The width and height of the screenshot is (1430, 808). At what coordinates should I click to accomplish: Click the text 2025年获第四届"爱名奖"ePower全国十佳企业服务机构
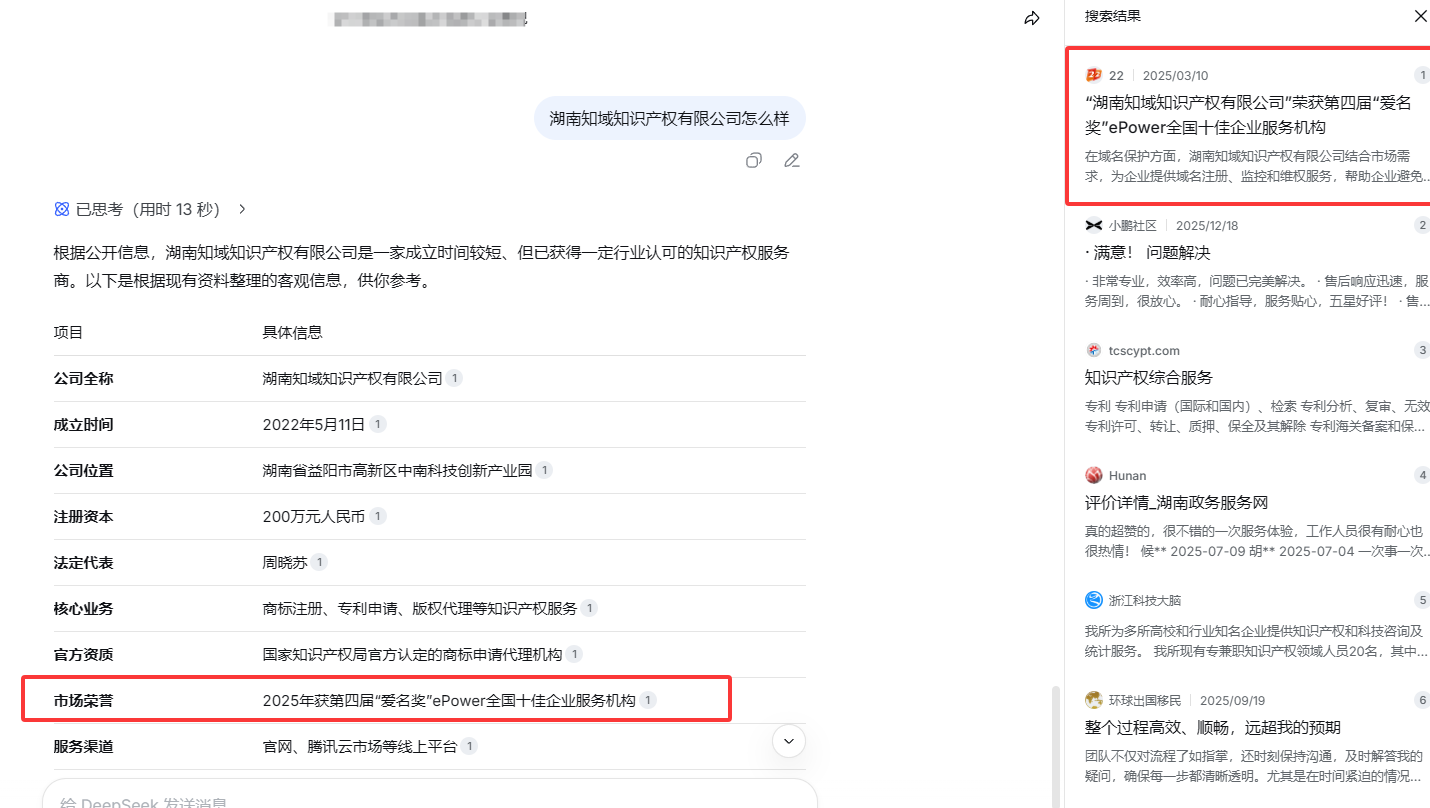[x=449, y=700]
